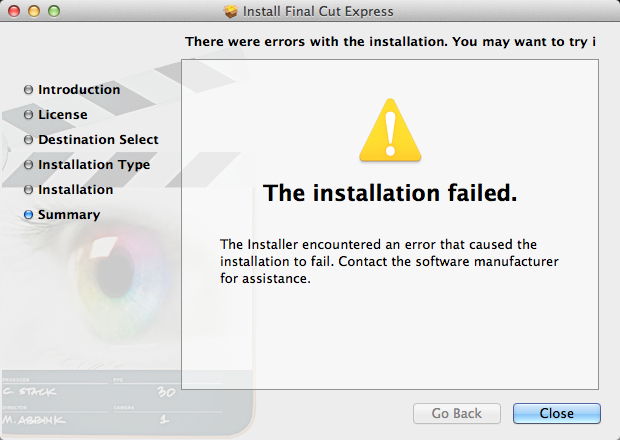Viewport: 620px width, 440px height.
Task: Click the red window close button
Action: coord(14,11)
